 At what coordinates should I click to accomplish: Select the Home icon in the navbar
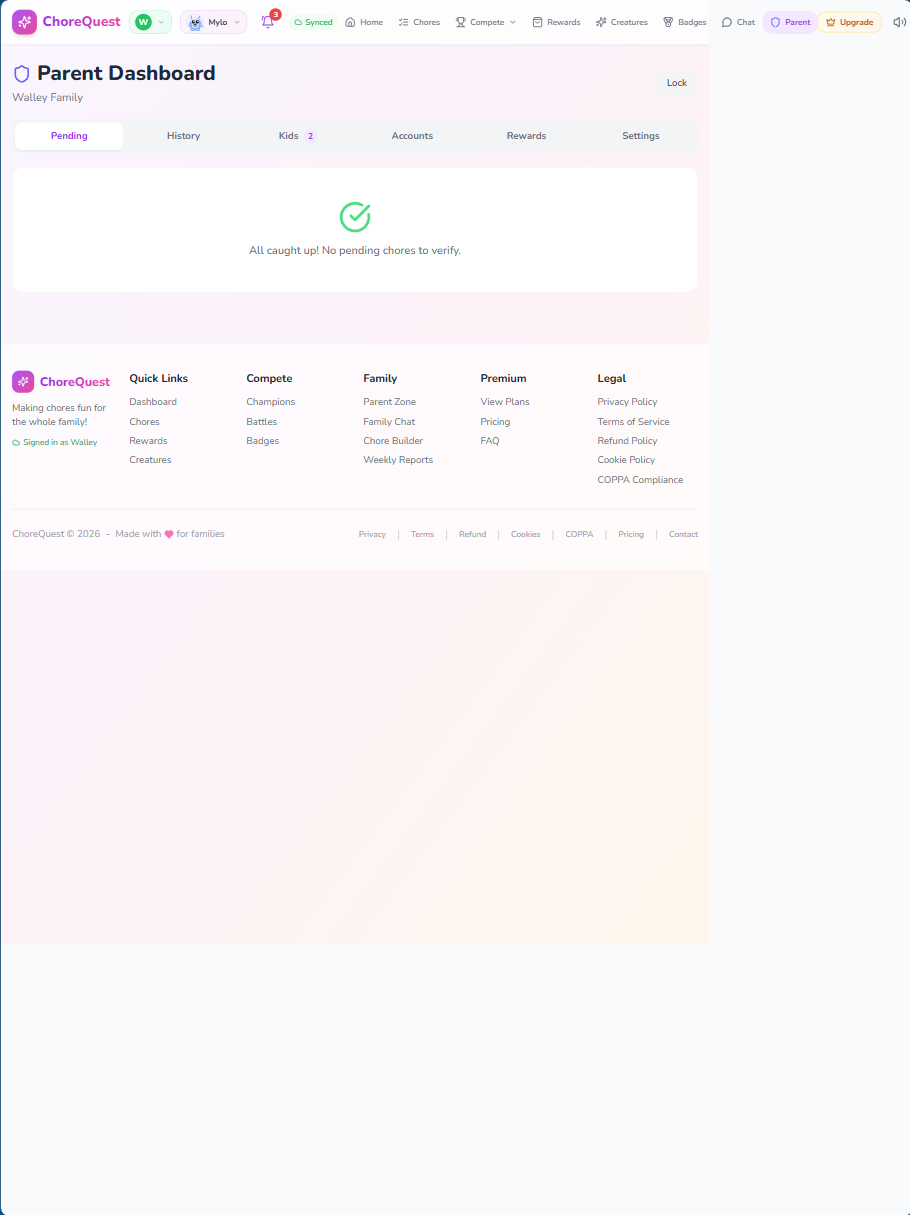363,21
